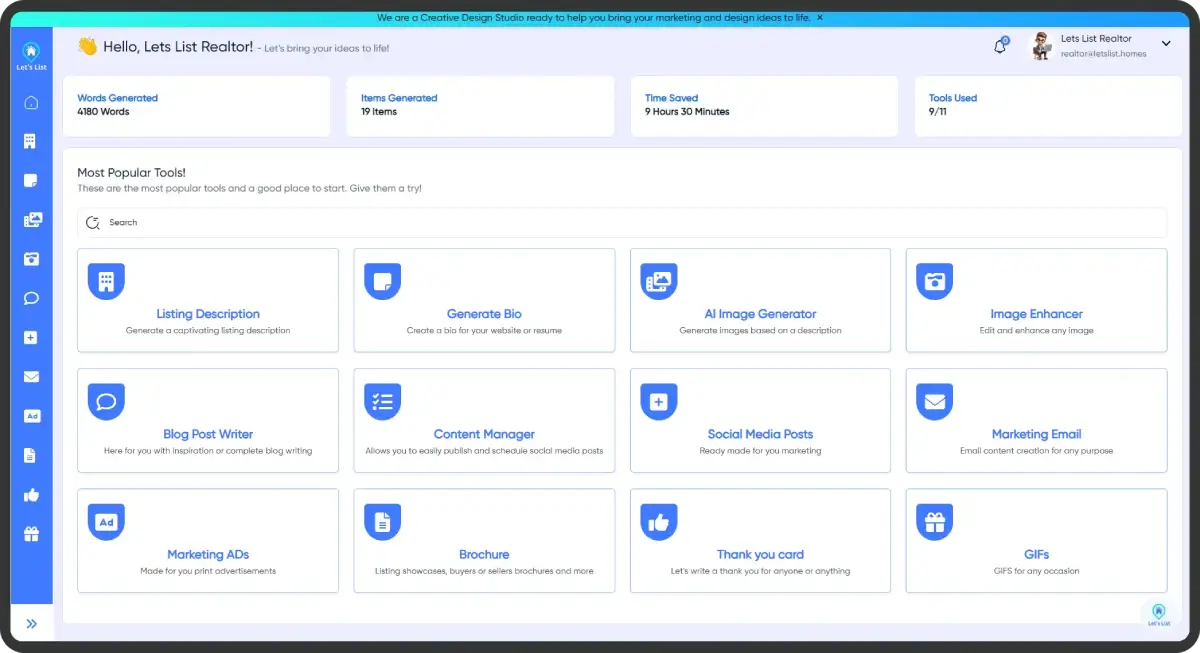Viewport: 1200px width, 653px height.
Task: Click the Lets List Realtor profile avatar
Action: pos(1040,45)
